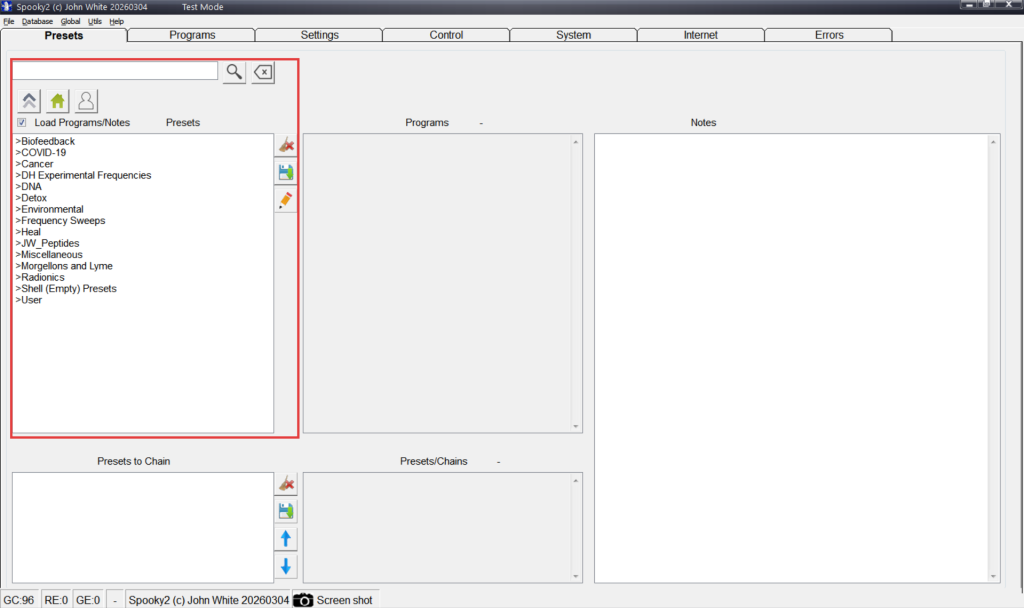The height and width of the screenshot is (608, 1024).
Task: Click into the preset search text field
Action: click(115, 71)
